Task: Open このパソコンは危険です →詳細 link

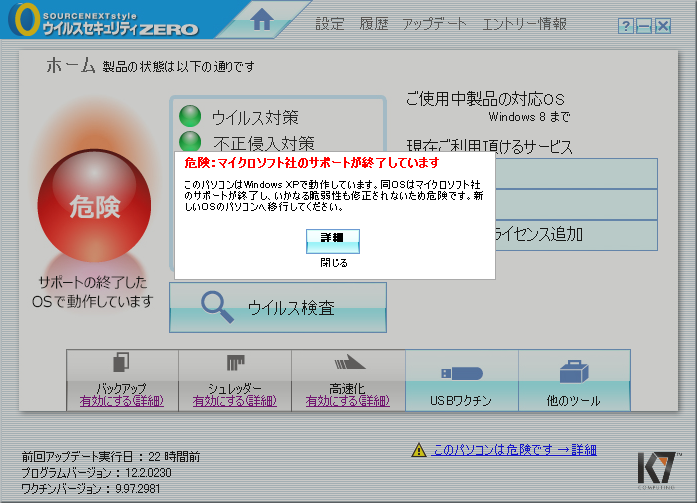Action: 515,450
